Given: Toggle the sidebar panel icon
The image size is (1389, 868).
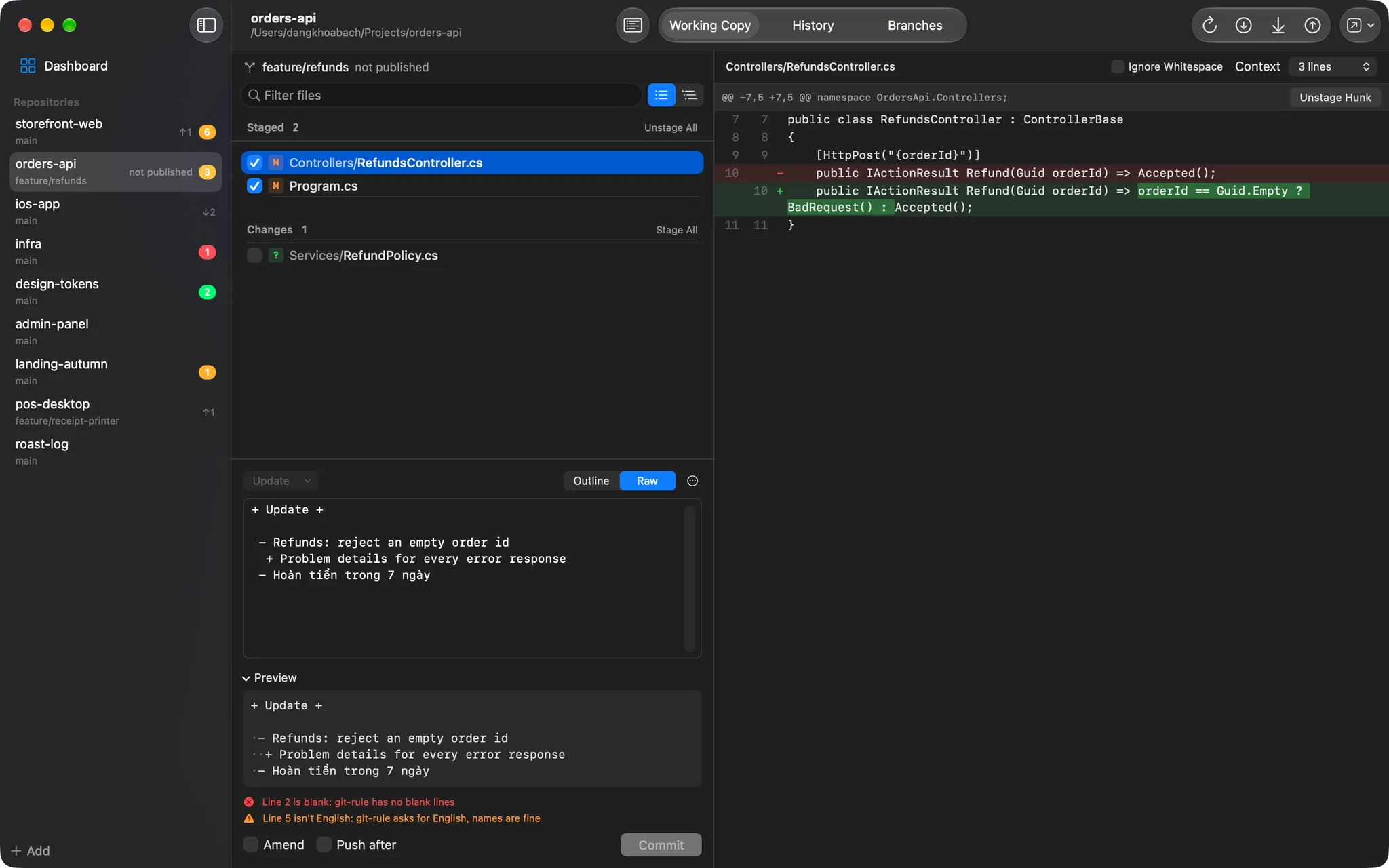Looking at the screenshot, I should tap(206, 25).
